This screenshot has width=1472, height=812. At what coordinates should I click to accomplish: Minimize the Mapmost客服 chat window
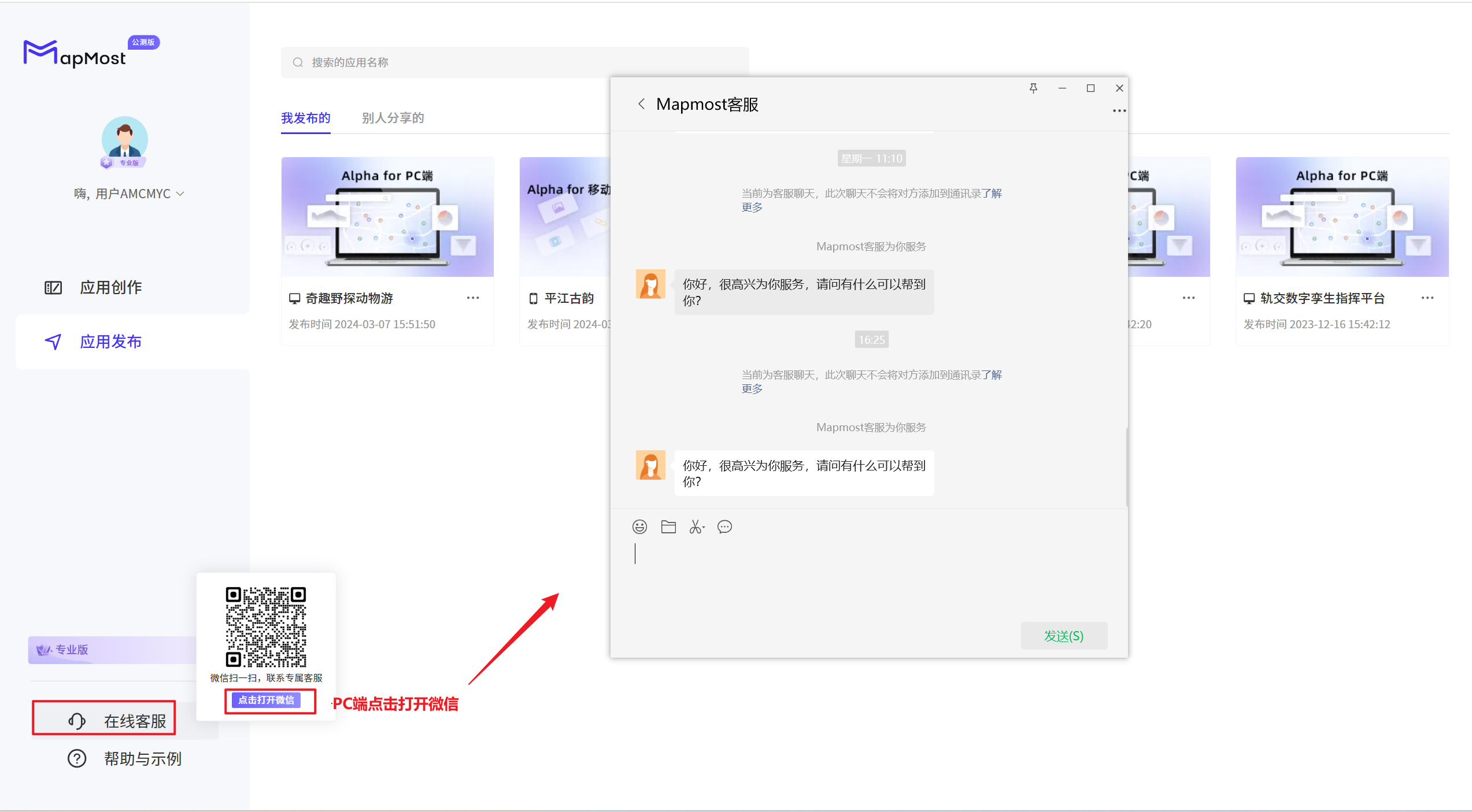(1062, 88)
